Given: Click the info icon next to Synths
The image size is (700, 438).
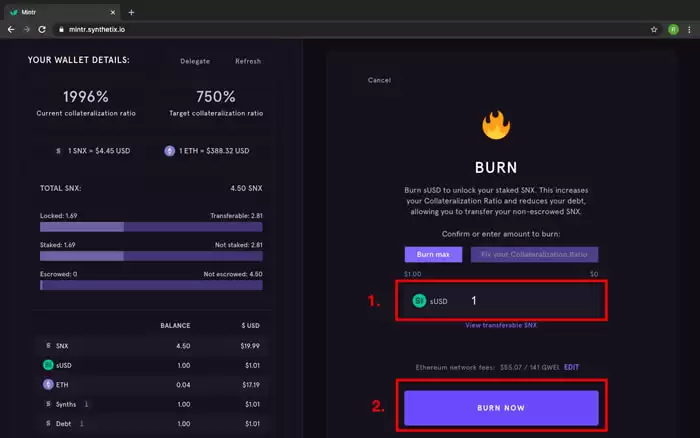Looking at the screenshot, I should click(86, 403).
